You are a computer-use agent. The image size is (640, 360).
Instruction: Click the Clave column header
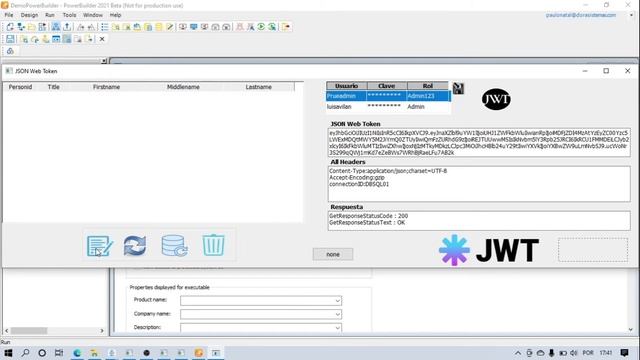[387, 86]
